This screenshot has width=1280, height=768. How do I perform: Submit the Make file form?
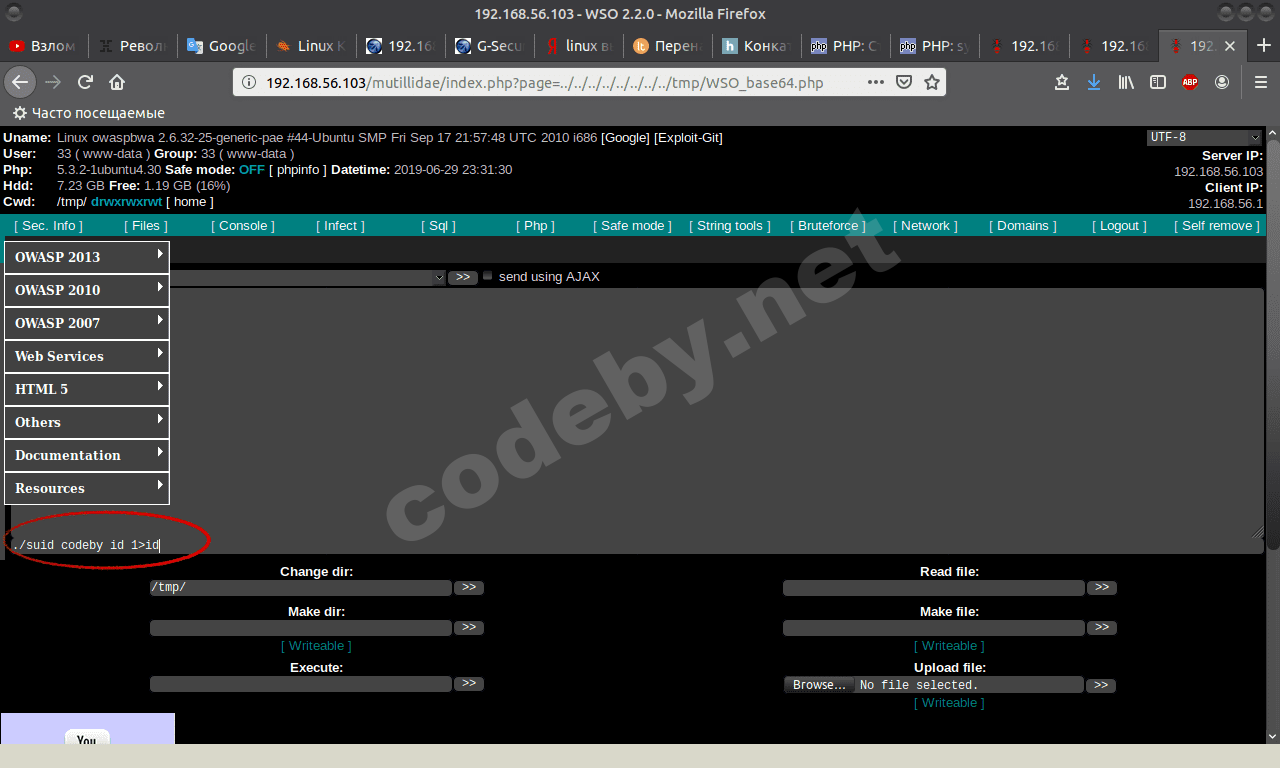pyautogui.click(x=1101, y=628)
